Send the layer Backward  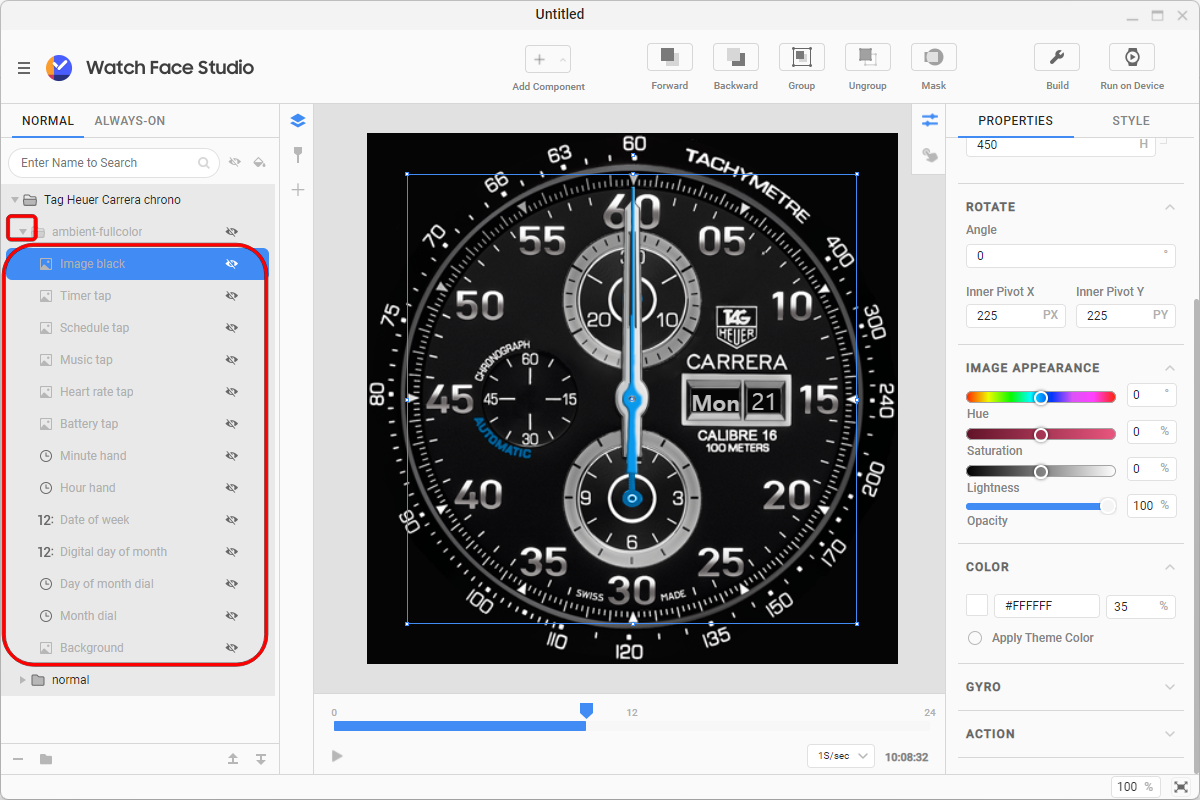(x=736, y=57)
